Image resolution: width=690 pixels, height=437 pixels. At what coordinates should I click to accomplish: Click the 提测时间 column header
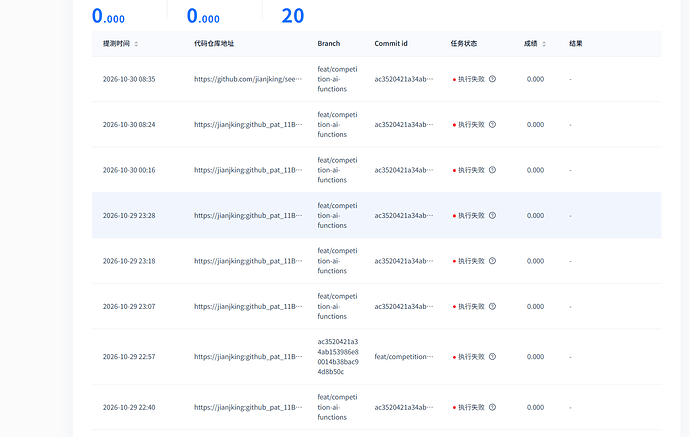[x=116, y=44]
